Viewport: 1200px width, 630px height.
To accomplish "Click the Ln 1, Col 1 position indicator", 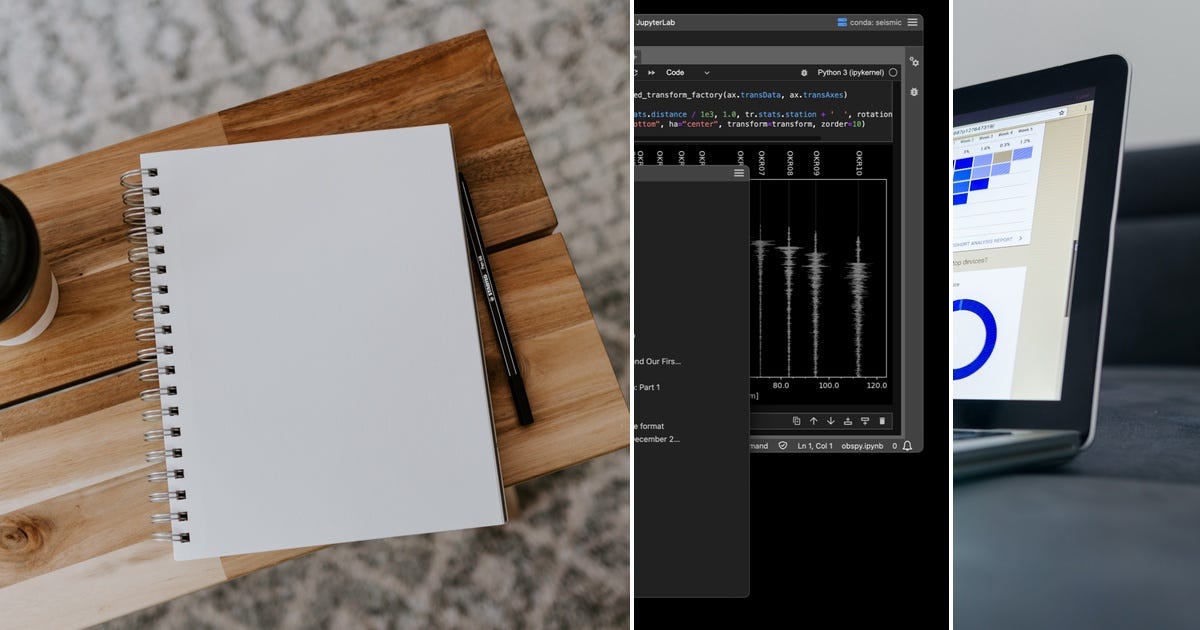I will click(815, 445).
